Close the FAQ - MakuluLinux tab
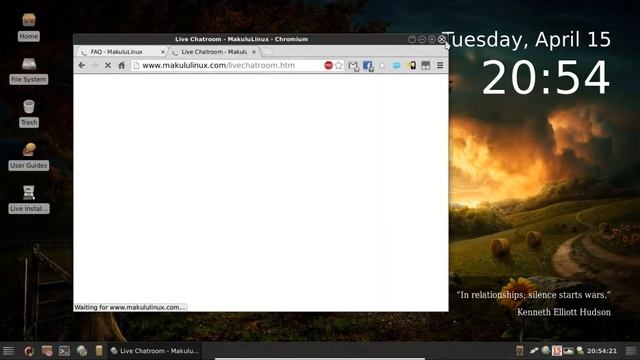640x360 pixels. click(x=162, y=52)
